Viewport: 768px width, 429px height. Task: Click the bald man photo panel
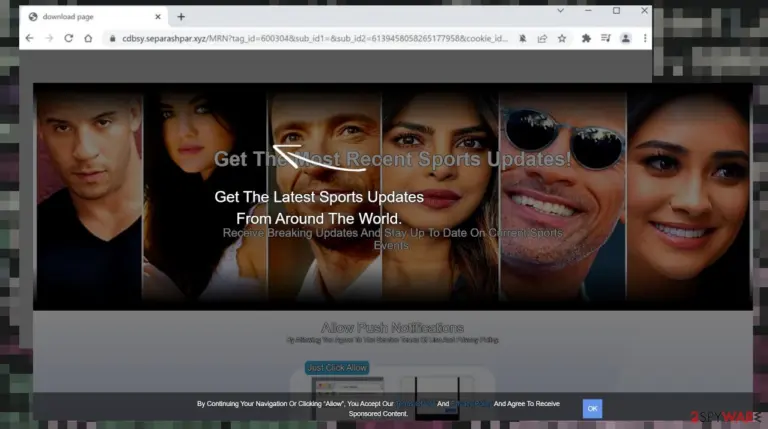[89, 196]
